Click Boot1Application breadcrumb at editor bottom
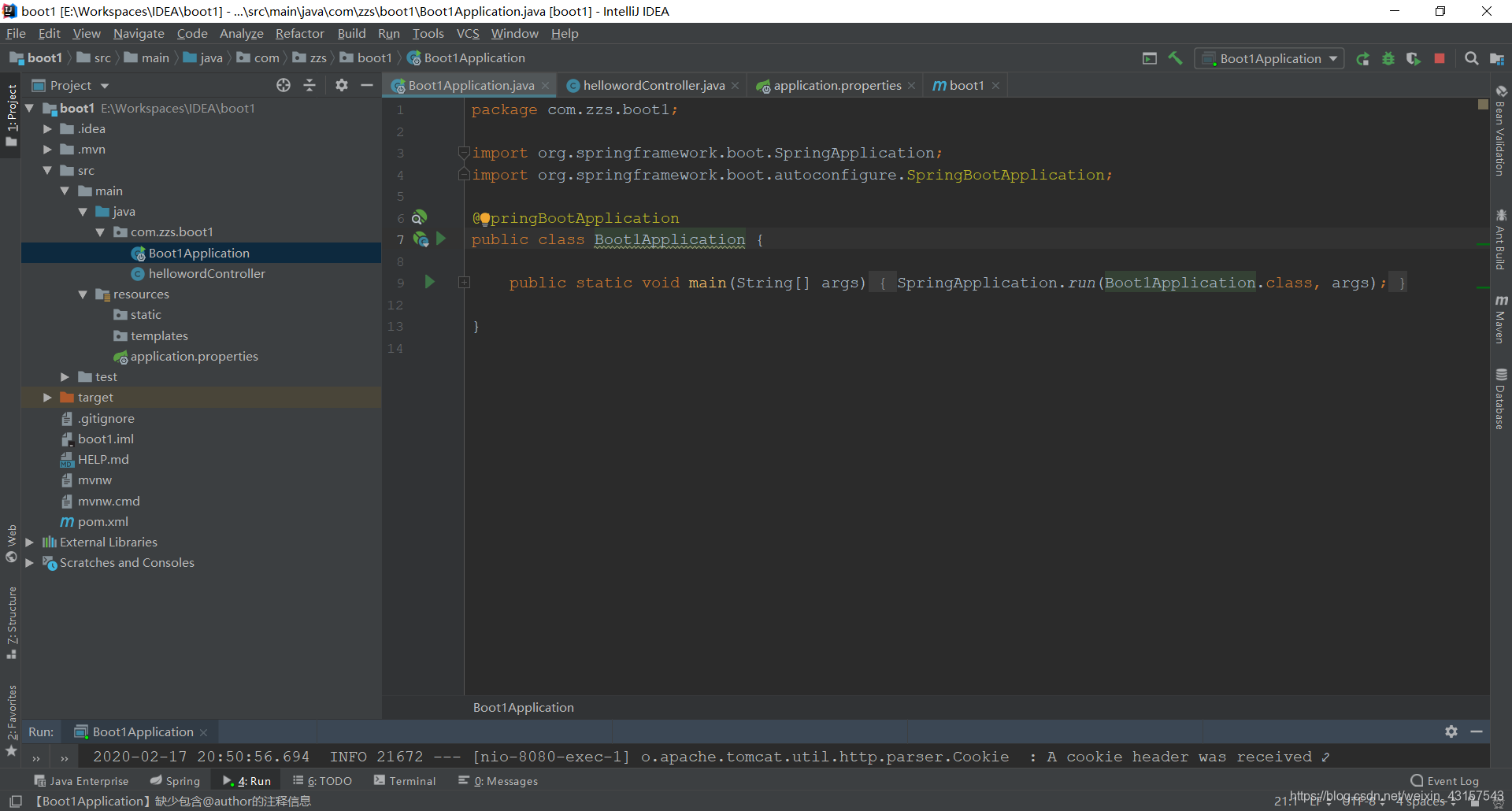Viewport: 1512px width, 811px height. (524, 708)
